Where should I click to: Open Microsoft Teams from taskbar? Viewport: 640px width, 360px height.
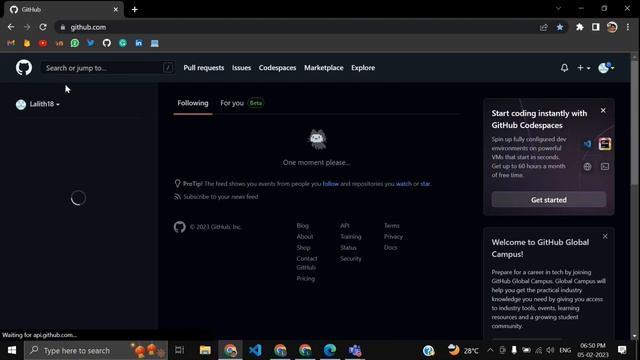[x=355, y=350]
